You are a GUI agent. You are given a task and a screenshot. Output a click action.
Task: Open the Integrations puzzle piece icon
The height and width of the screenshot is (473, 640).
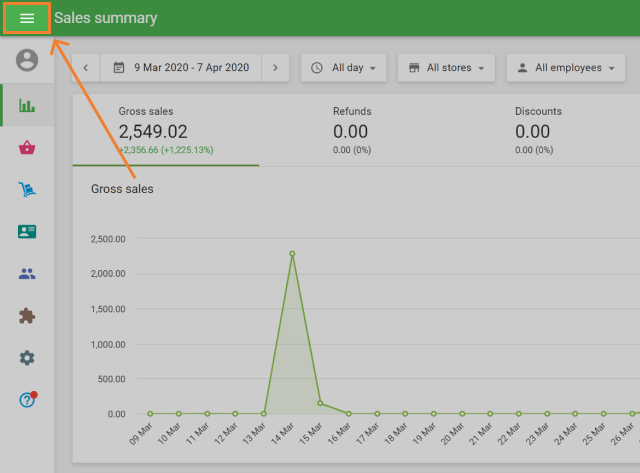[27, 315]
